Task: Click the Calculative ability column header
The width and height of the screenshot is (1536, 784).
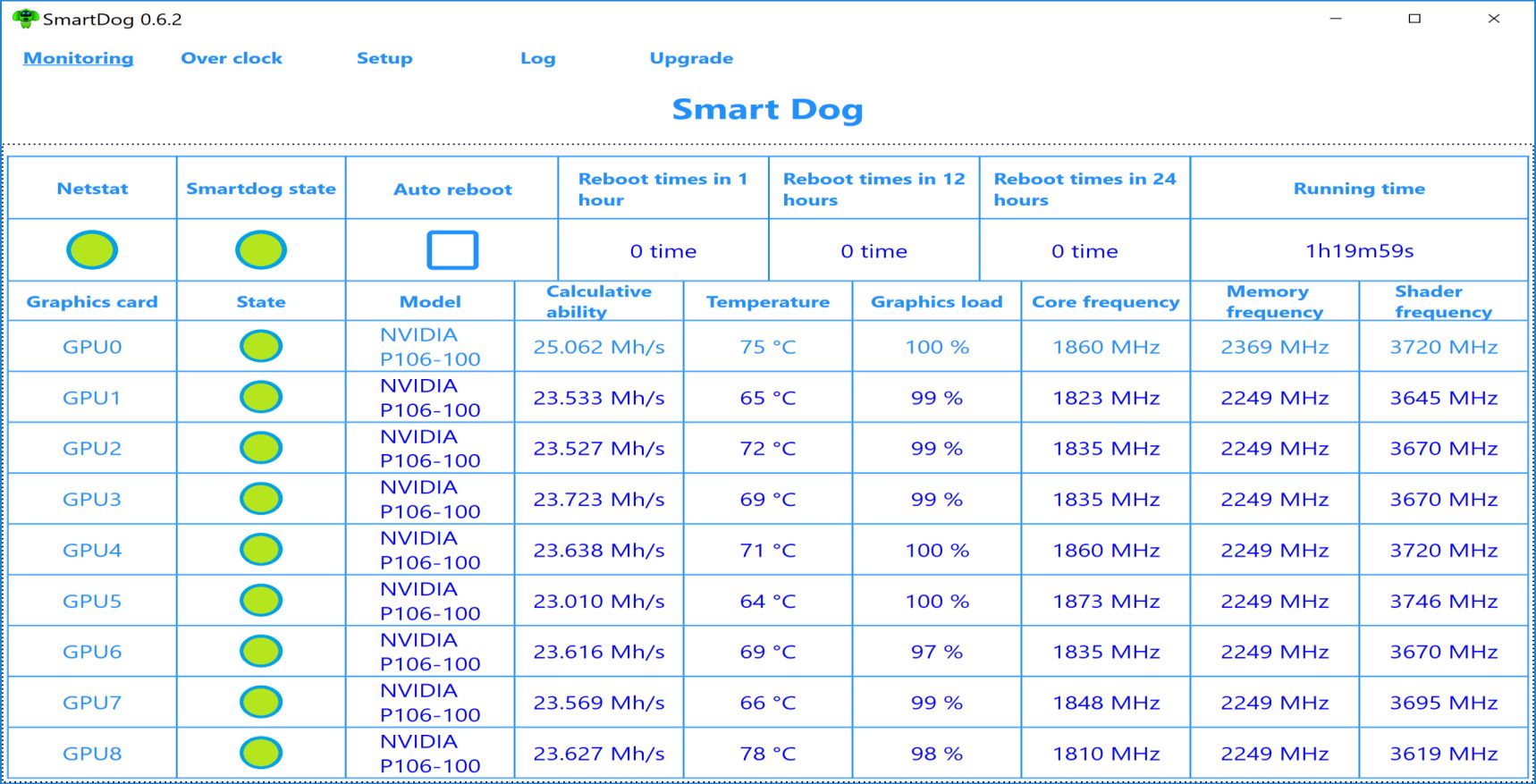Action: tap(599, 301)
